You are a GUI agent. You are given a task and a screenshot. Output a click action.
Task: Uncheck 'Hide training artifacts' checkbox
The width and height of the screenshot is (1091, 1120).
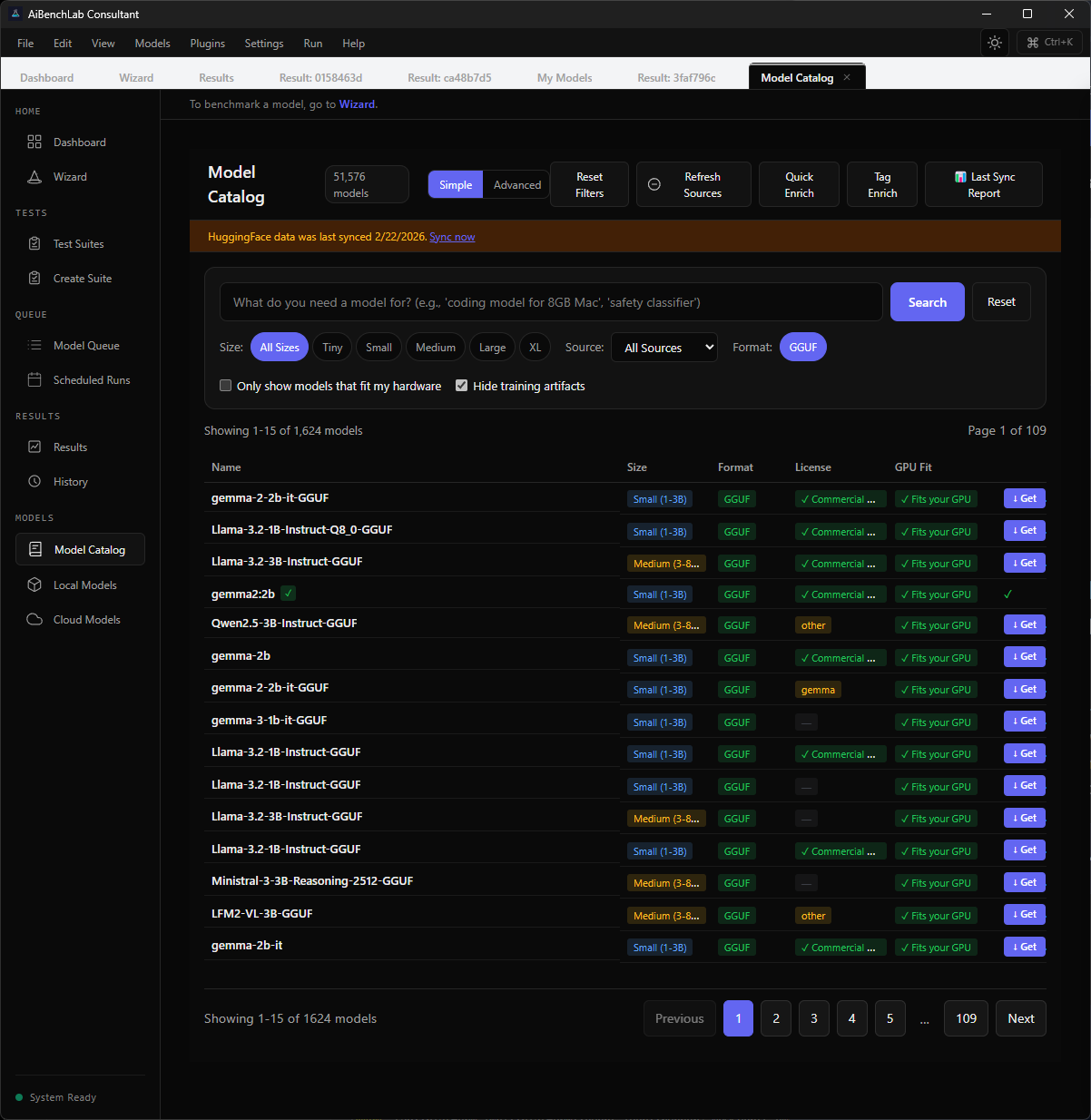[x=462, y=386]
